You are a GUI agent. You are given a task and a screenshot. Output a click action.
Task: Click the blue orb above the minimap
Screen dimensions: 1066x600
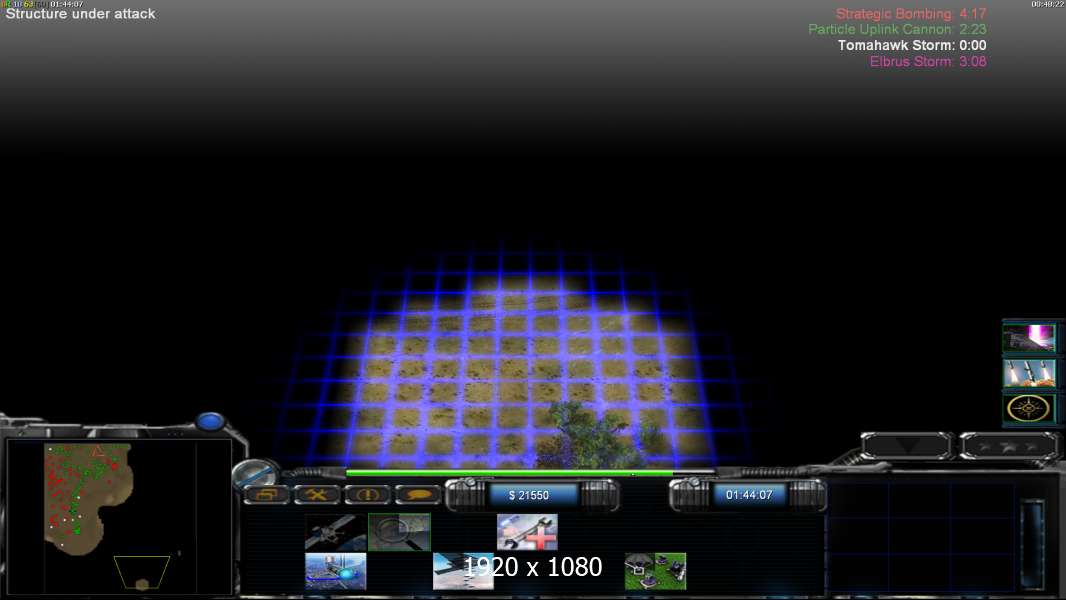pyautogui.click(x=209, y=422)
